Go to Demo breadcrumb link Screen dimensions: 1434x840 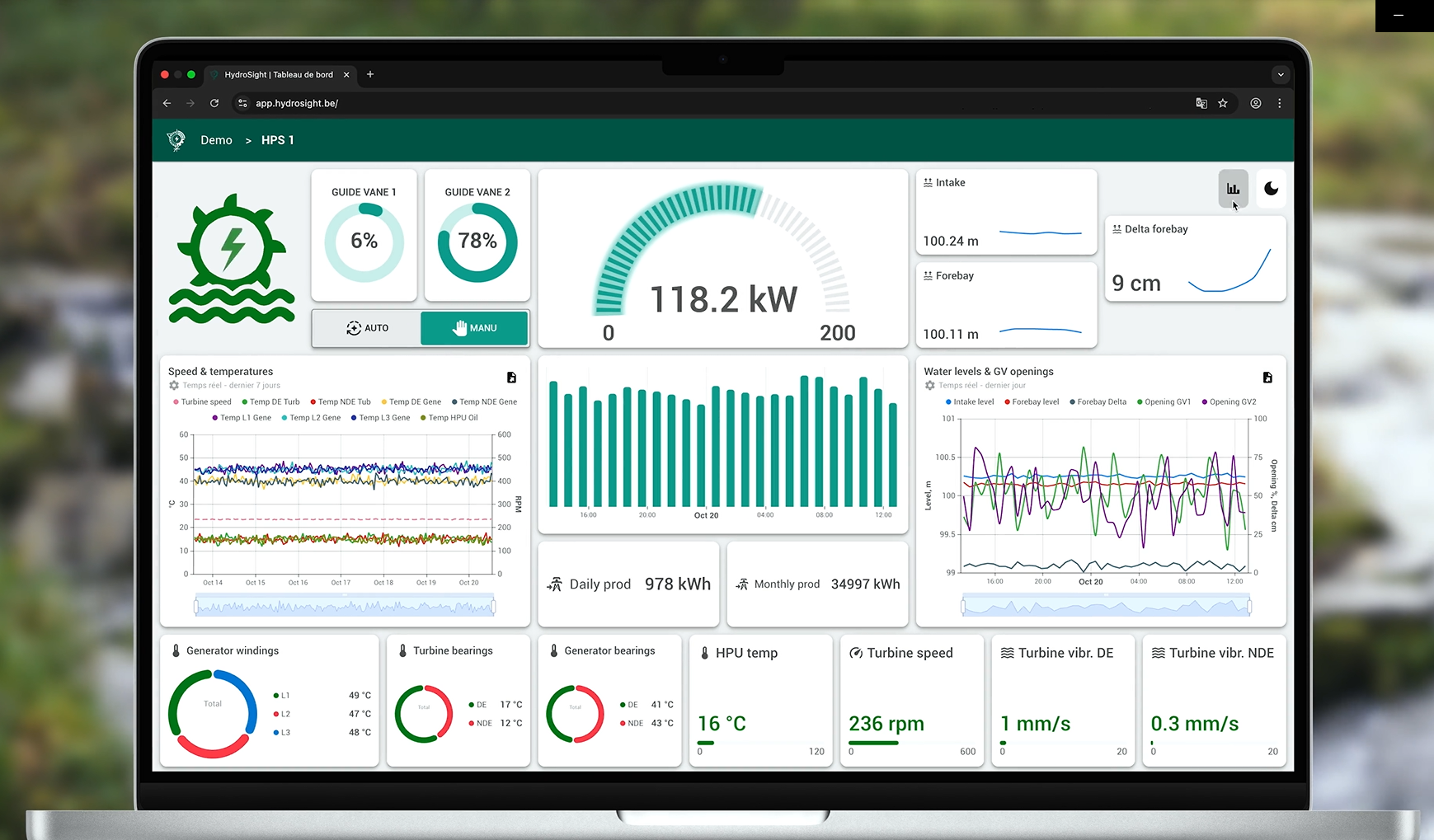[216, 140]
